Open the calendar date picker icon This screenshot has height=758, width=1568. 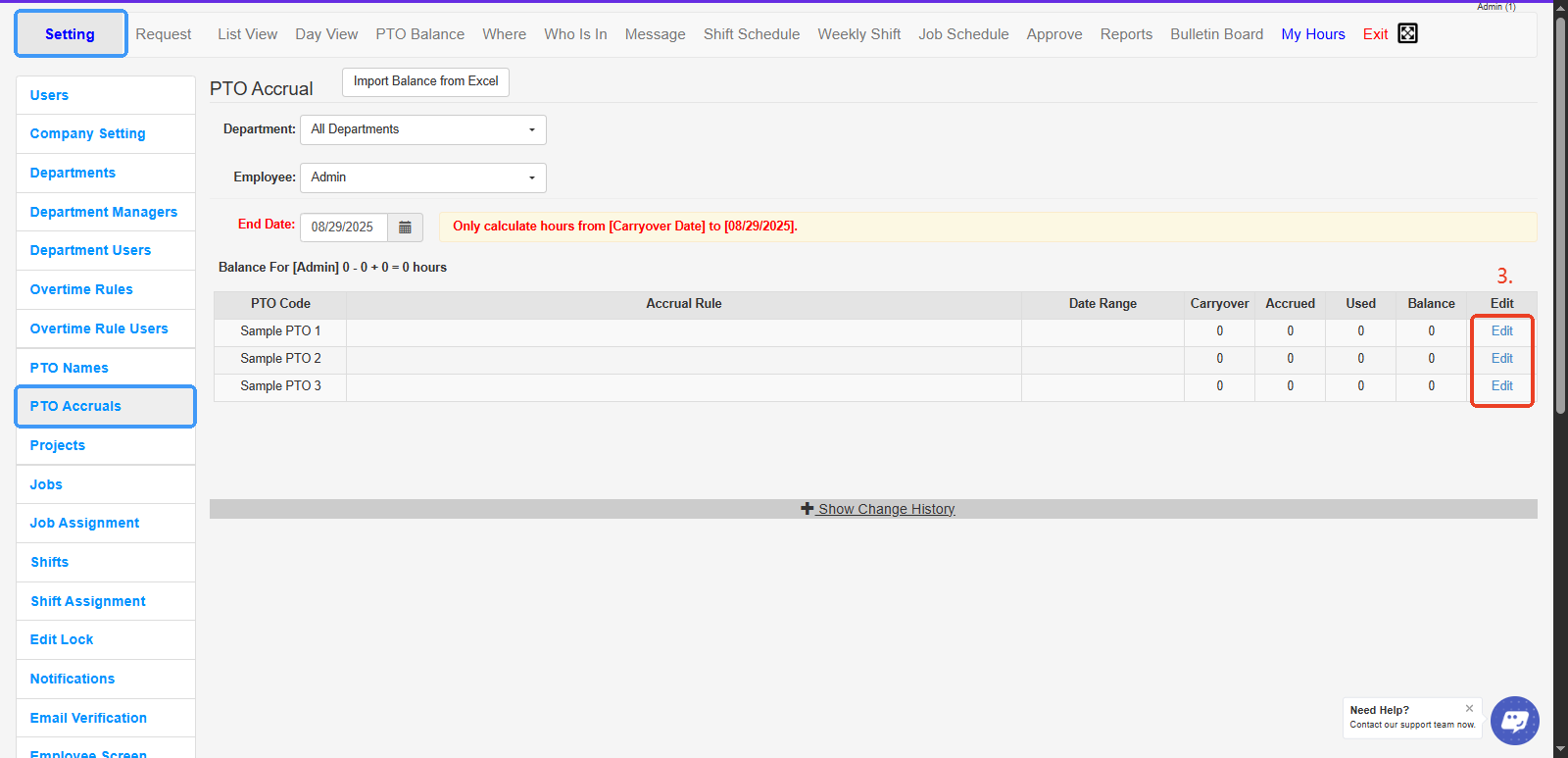tap(405, 227)
